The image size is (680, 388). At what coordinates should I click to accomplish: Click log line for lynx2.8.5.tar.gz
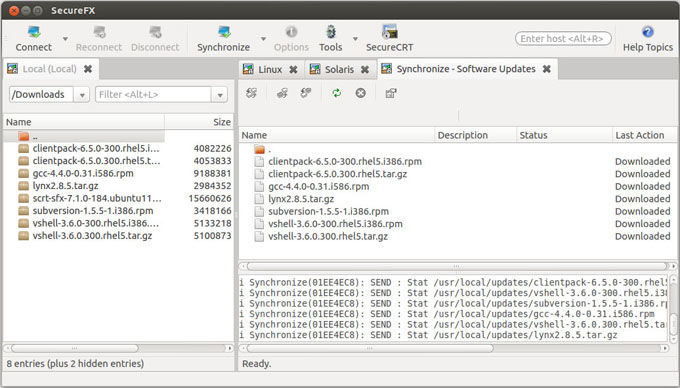[428, 335]
